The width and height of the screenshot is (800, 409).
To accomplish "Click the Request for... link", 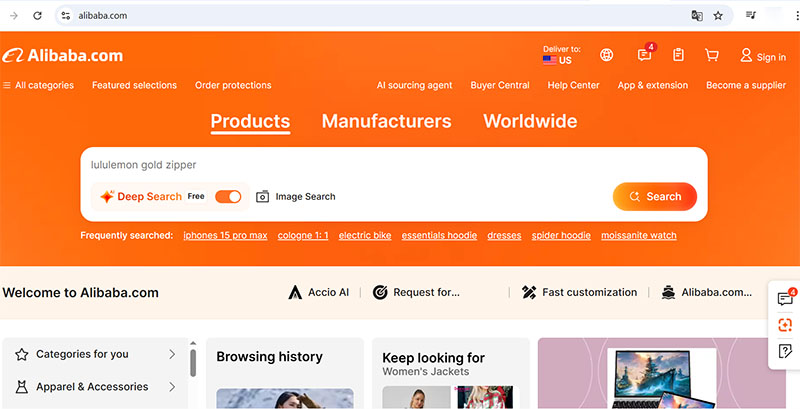I will (427, 292).
